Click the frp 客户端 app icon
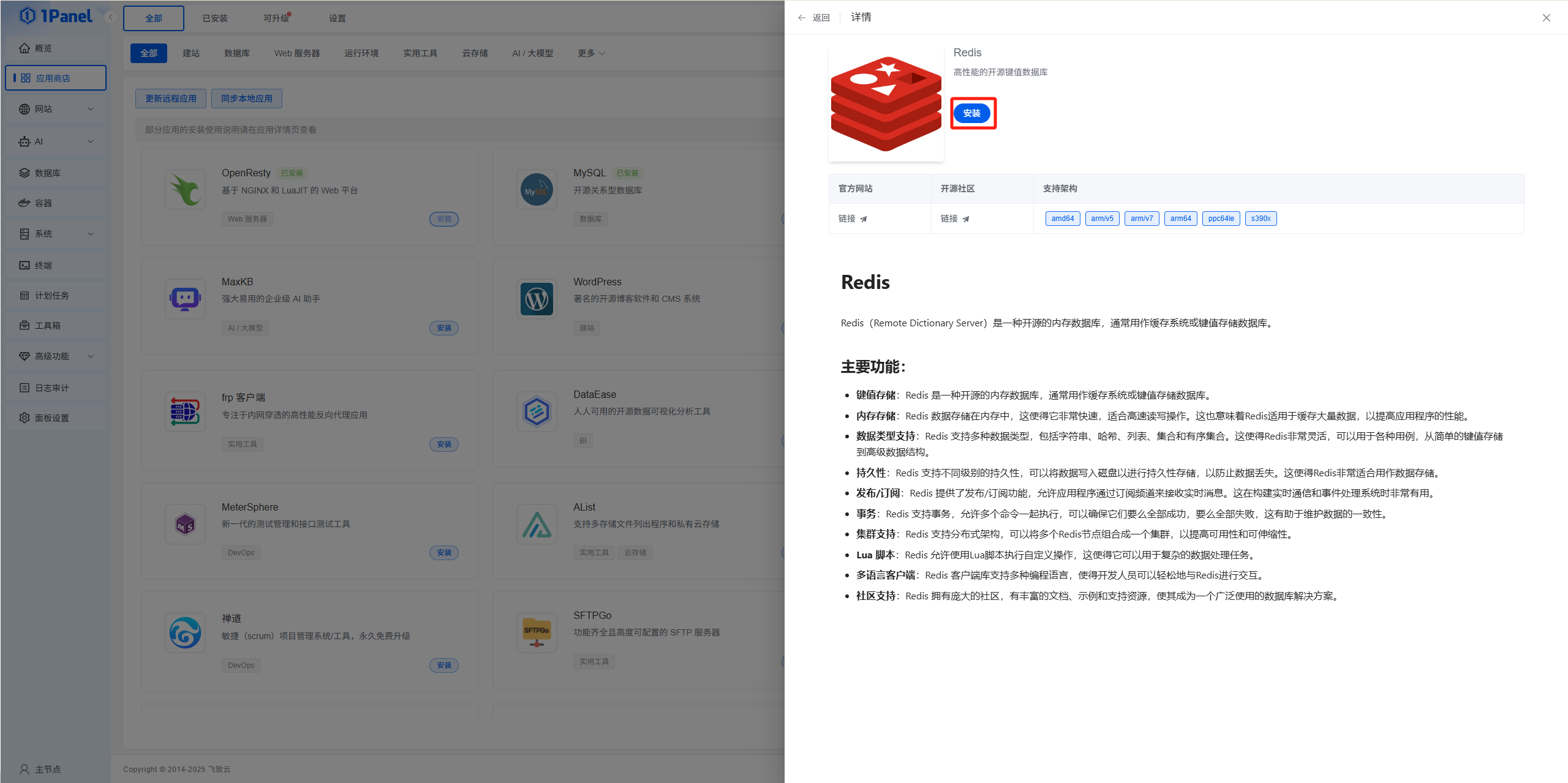The height and width of the screenshot is (783, 1568). 185,411
